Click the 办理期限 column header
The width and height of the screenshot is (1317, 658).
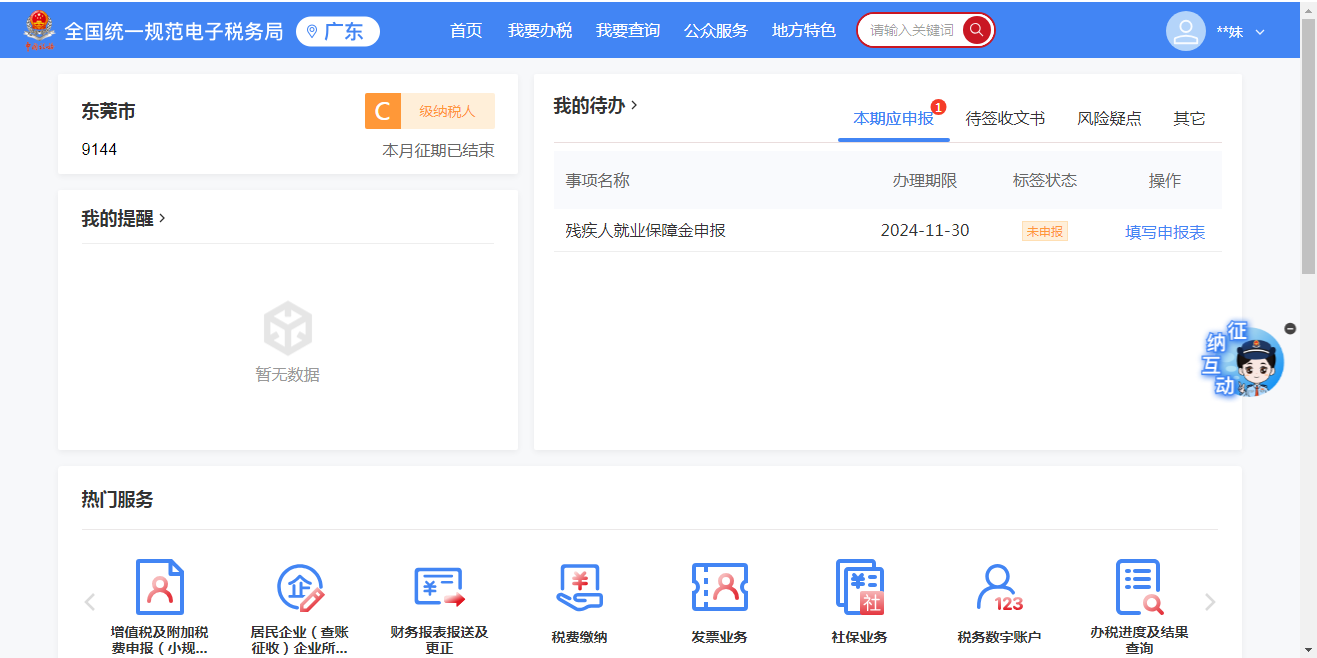point(925,181)
